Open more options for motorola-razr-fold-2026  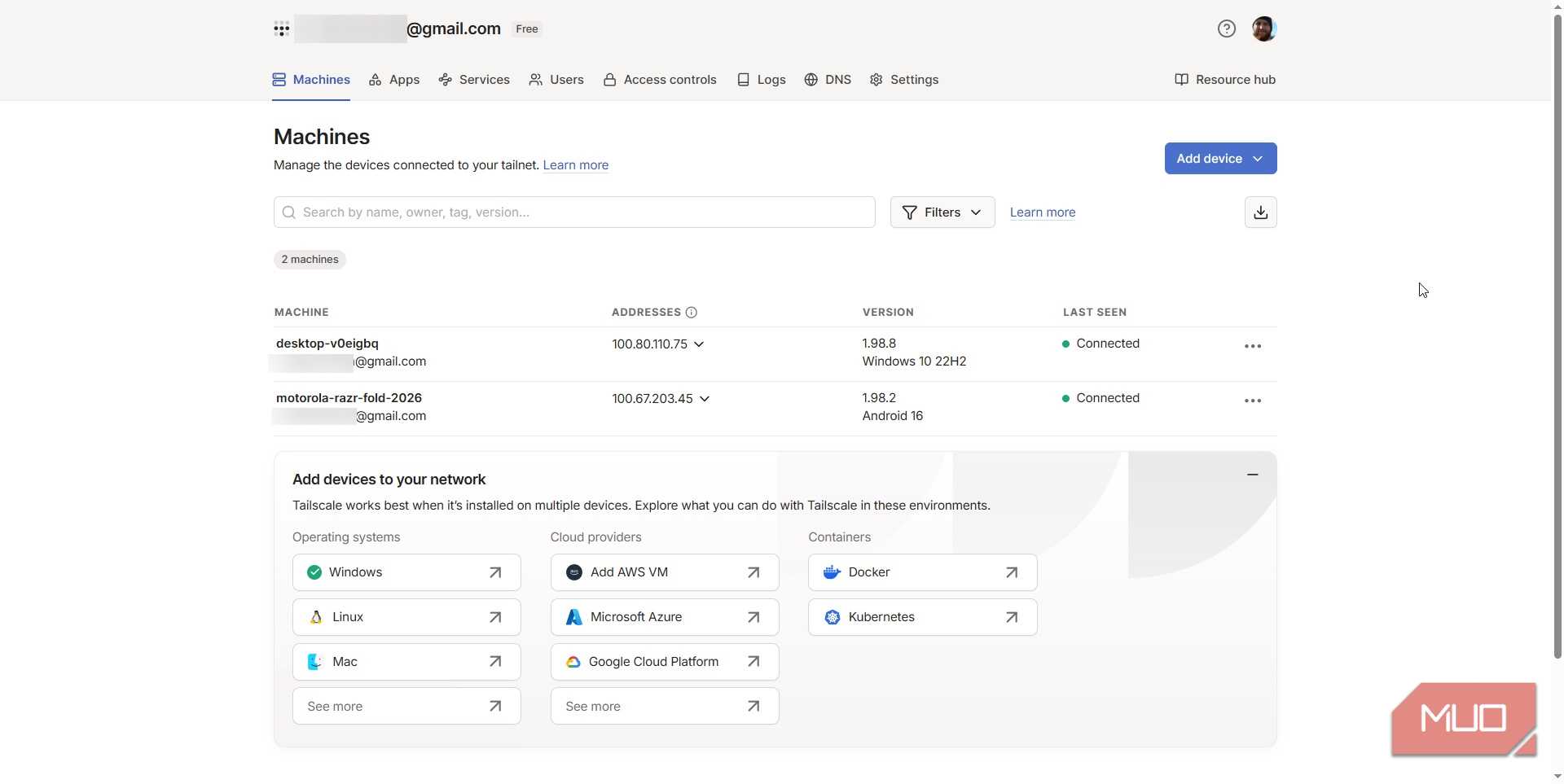(x=1252, y=401)
